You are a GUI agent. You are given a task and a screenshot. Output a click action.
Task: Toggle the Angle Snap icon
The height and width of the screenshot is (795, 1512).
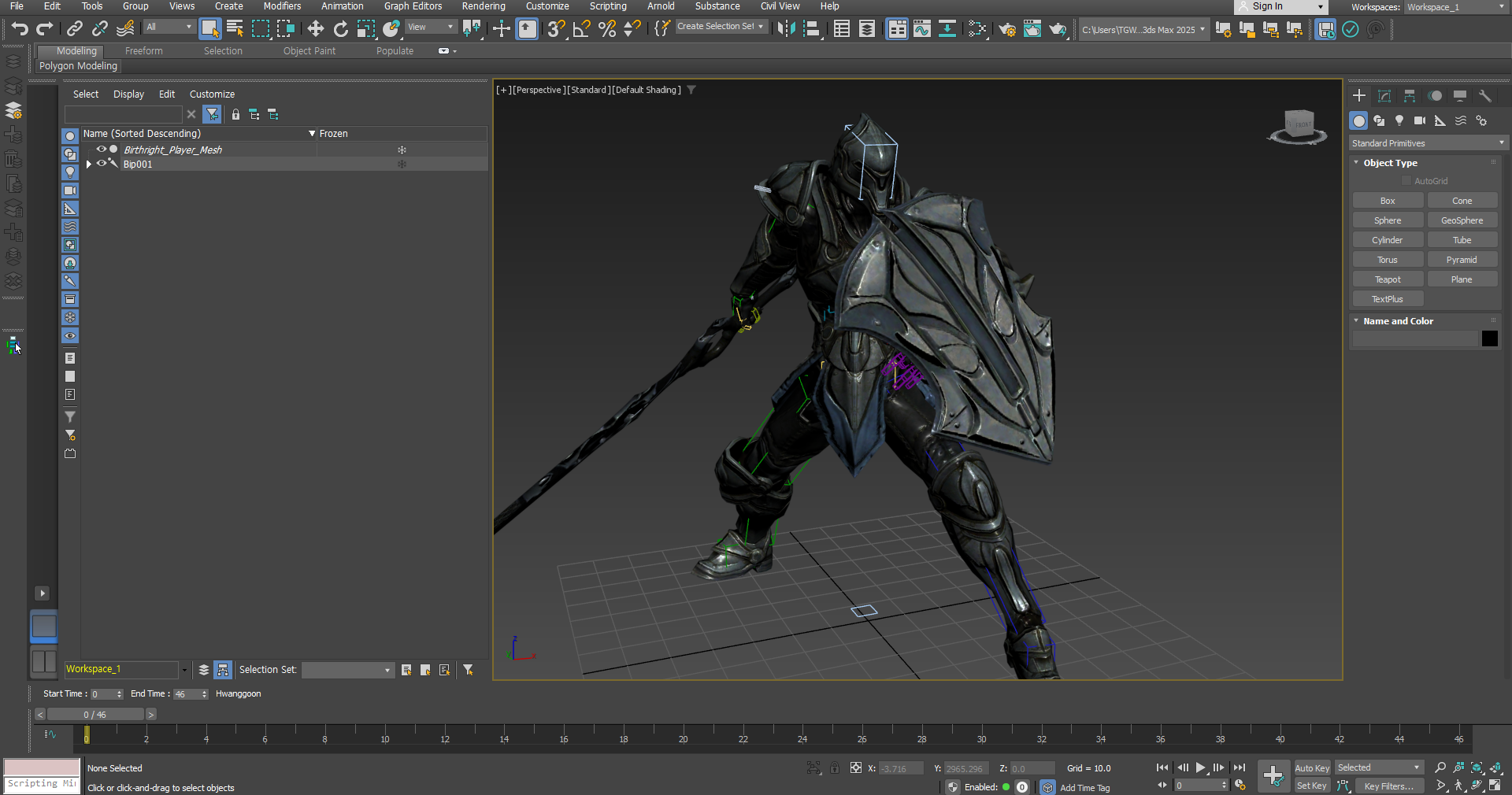581,29
